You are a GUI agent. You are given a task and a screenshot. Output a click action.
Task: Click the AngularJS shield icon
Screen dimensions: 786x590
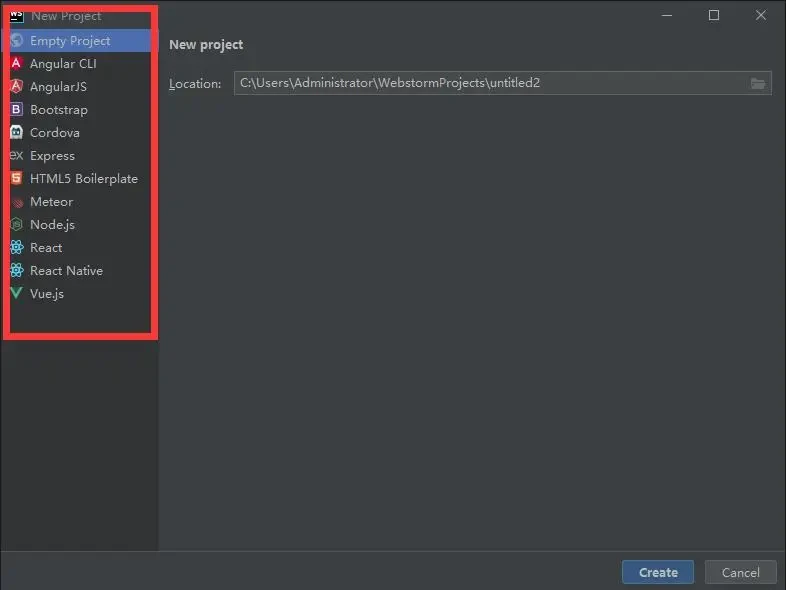pyautogui.click(x=16, y=87)
